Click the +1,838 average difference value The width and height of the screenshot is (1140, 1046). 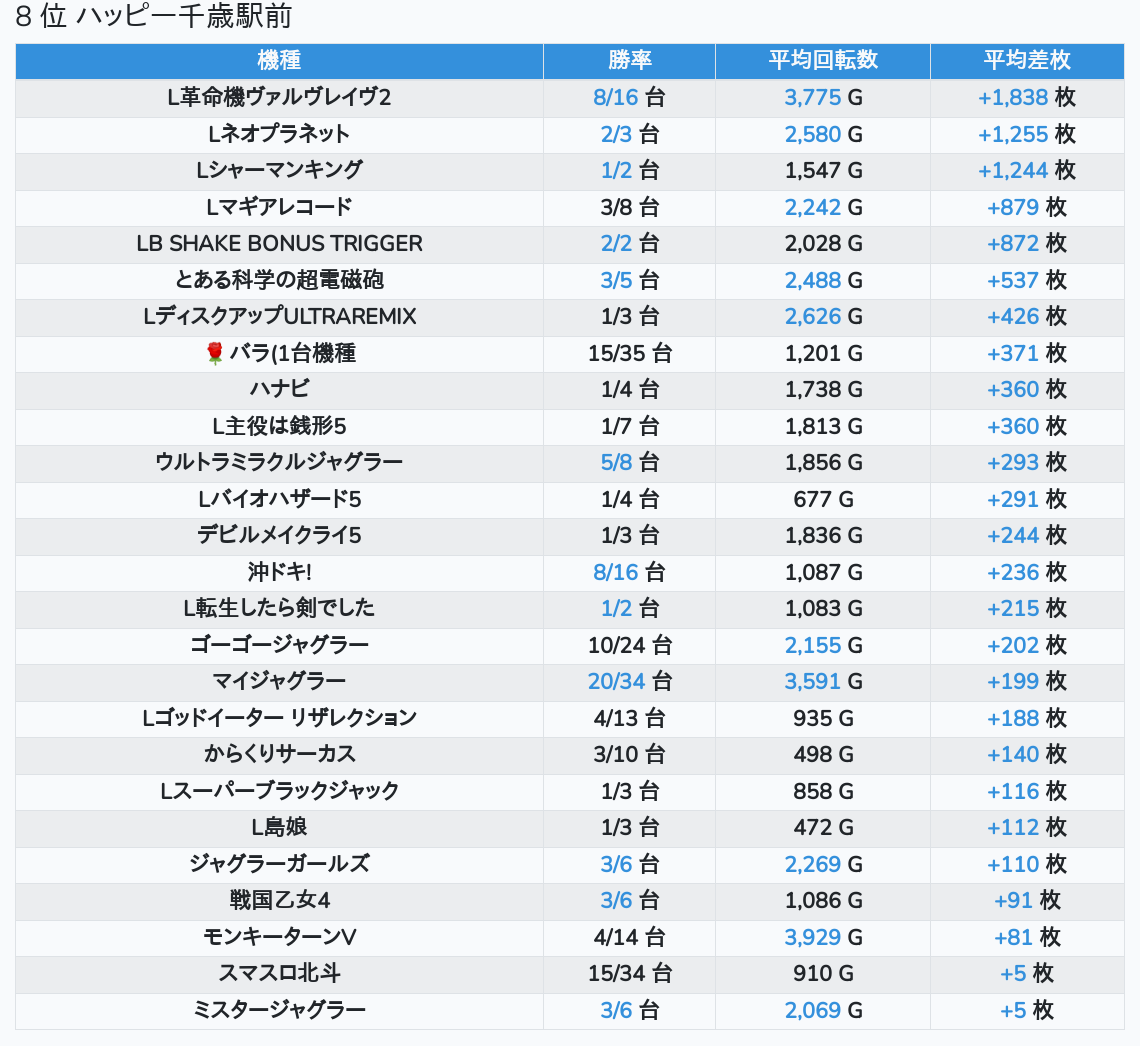tap(1012, 97)
